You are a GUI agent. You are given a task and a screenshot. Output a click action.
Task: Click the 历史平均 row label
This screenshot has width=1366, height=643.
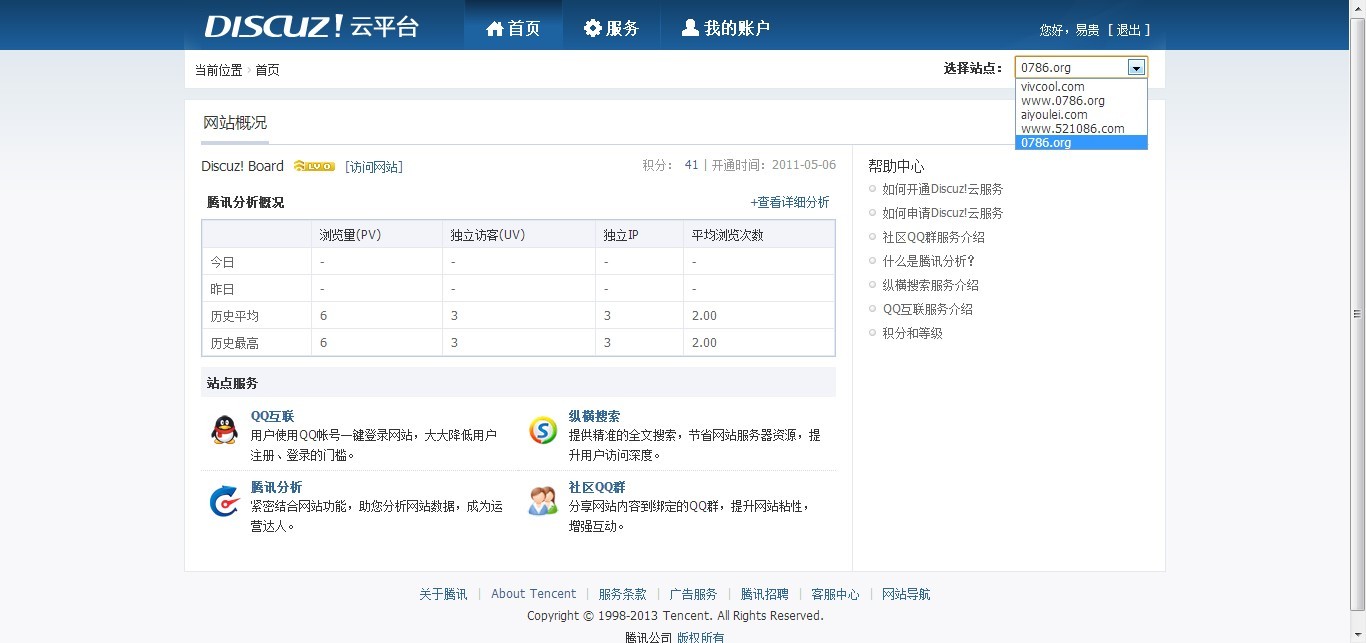[x=234, y=316]
